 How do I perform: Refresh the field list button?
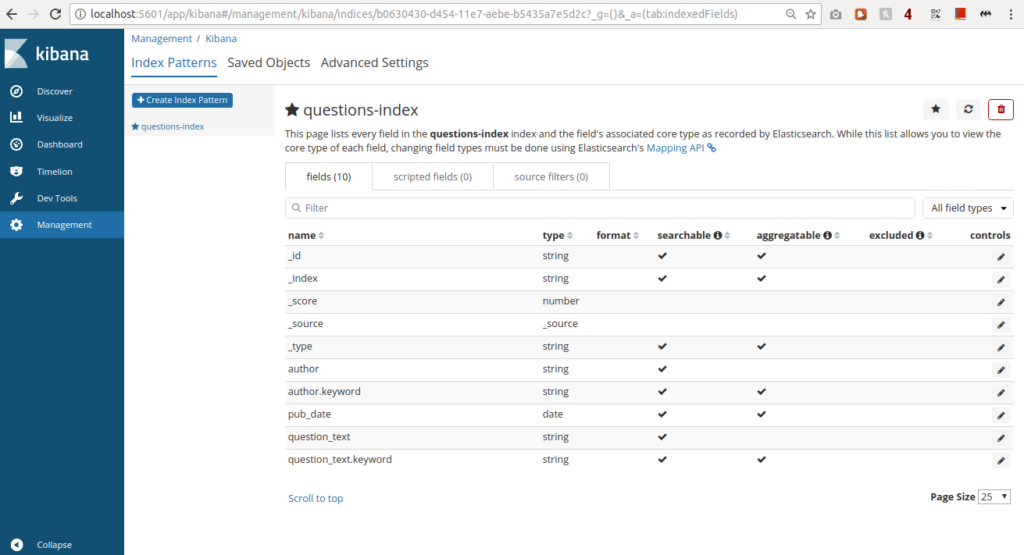click(968, 109)
